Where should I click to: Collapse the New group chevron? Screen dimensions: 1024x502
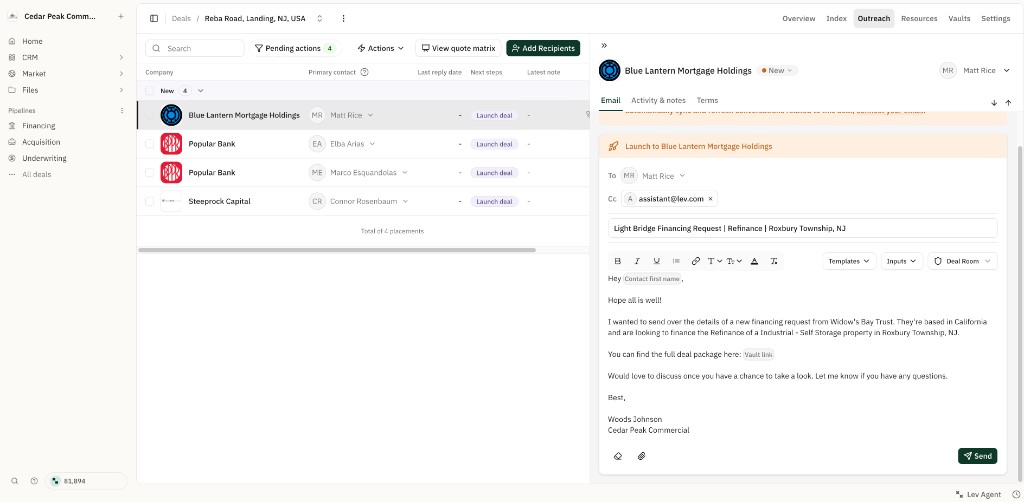(200, 91)
